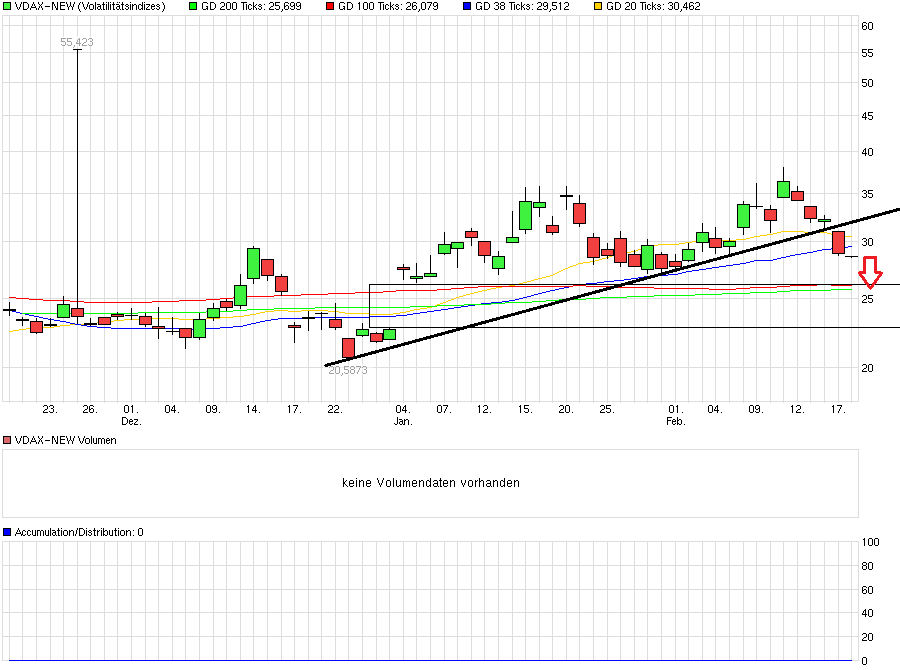Click the green VDAX-NEW legend swatch
The height and width of the screenshot is (670, 900).
7,6
